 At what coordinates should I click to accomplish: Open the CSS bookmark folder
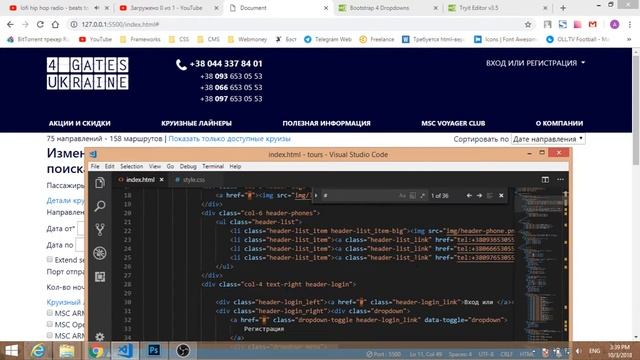point(179,39)
